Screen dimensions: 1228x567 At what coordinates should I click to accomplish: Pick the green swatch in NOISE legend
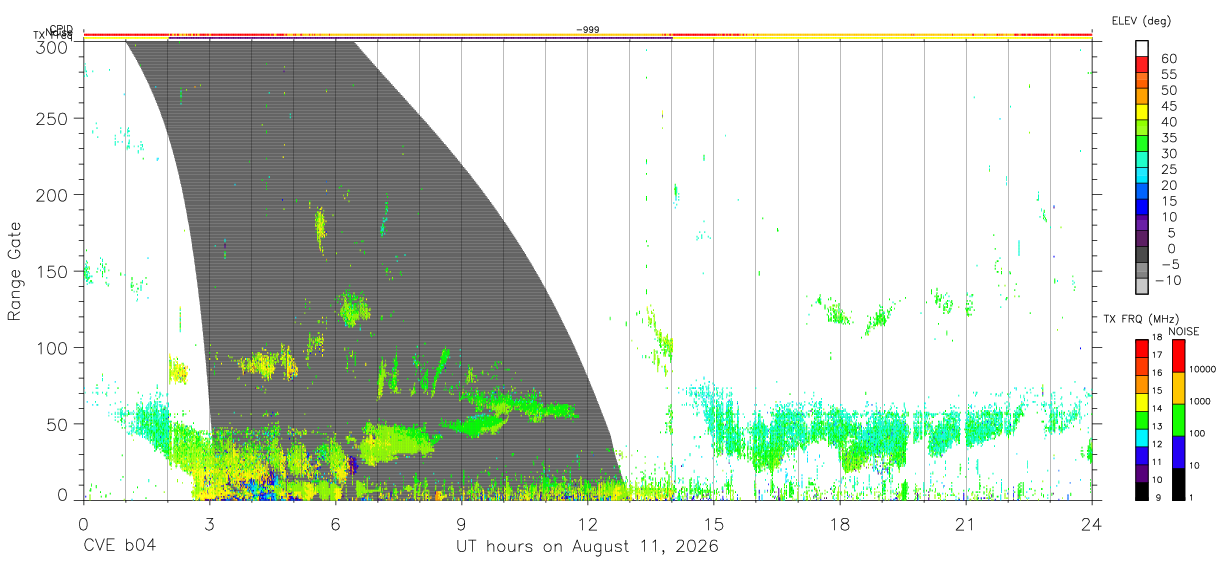(x=1178, y=420)
